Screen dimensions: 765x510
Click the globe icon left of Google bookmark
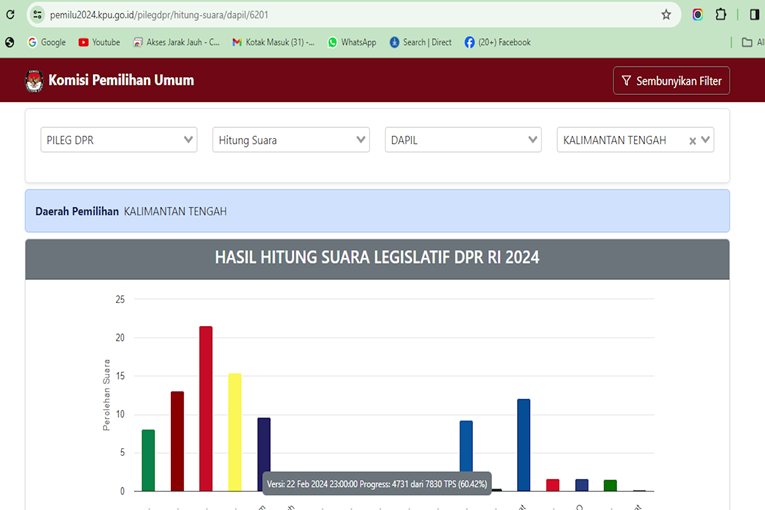(10, 42)
